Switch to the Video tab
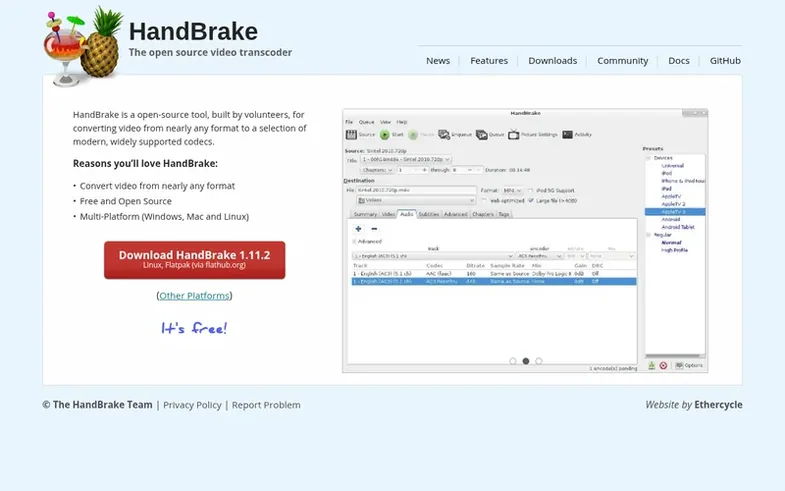The width and height of the screenshot is (785, 491). [388, 214]
